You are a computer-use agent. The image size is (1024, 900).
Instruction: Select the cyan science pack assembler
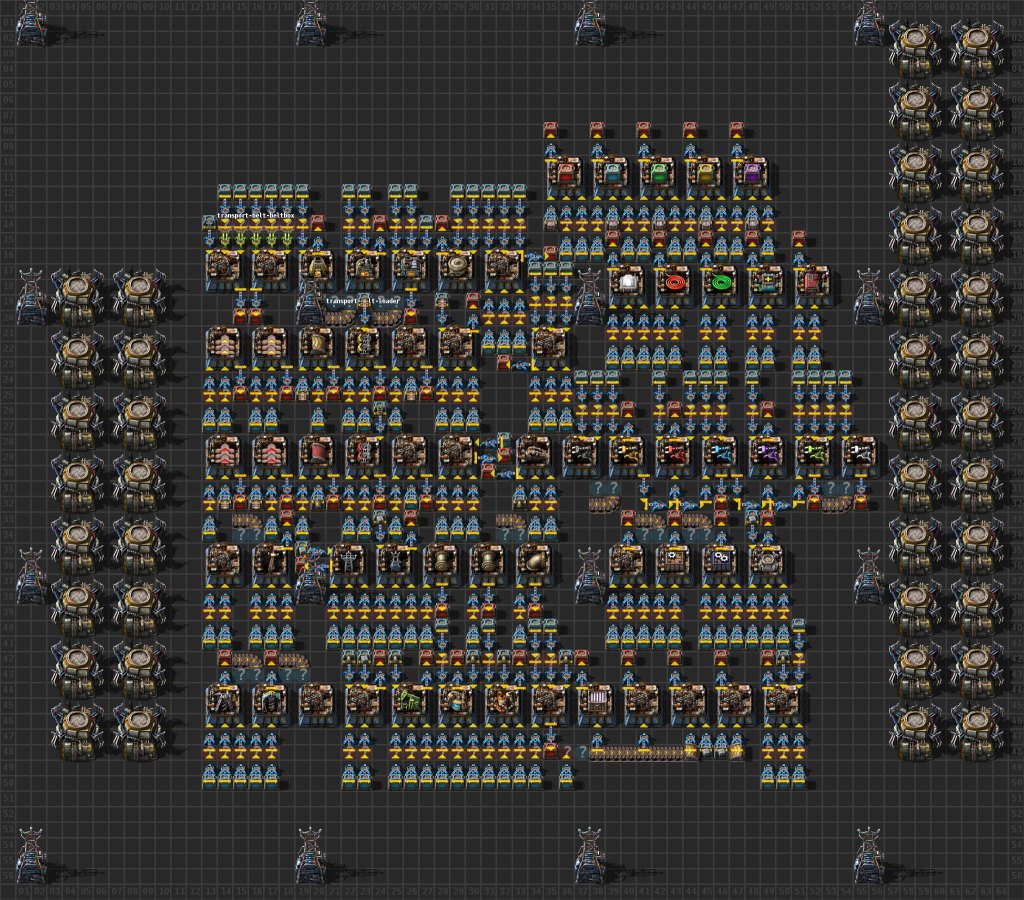coord(611,175)
